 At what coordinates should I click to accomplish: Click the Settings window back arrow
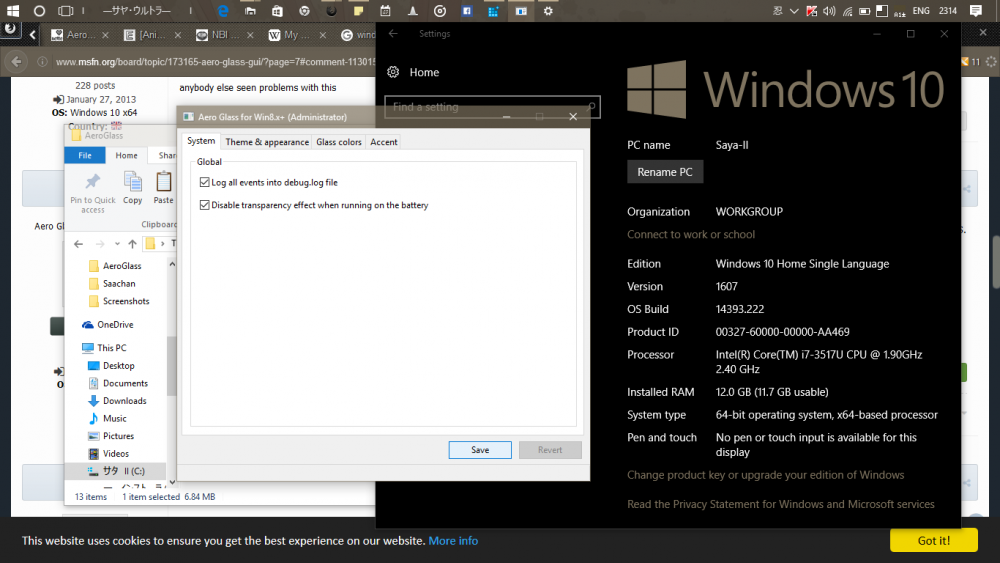pyautogui.click(x=393, y=33)
